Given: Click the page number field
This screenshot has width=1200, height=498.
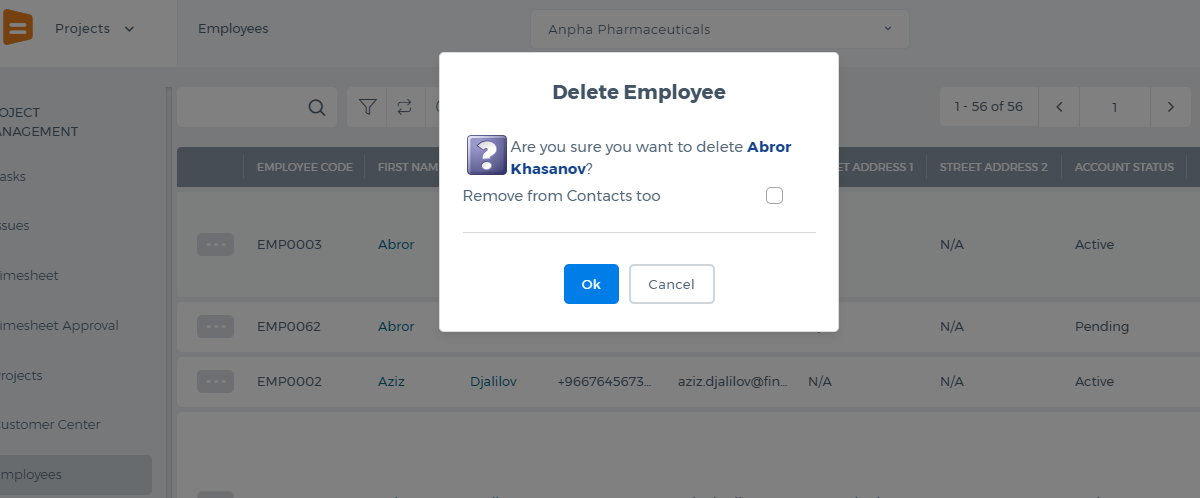Looking at the screenshot, I should point(1114,107).
